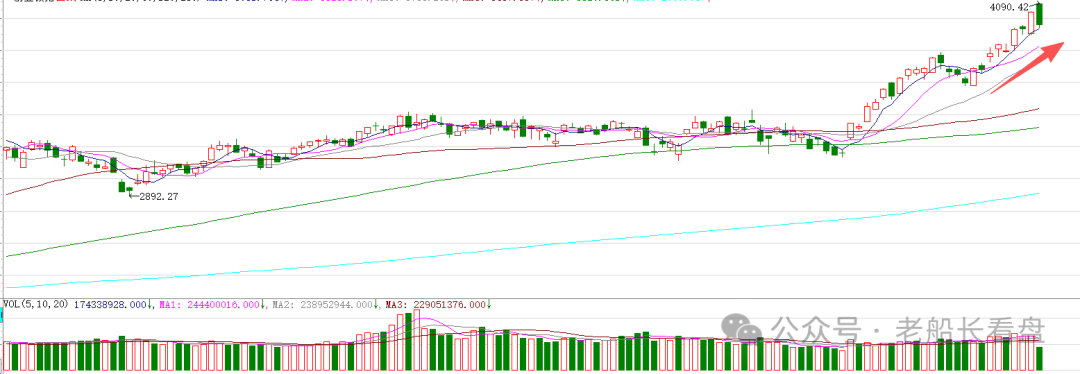Select the green candlestick at the 2892.27 low
The image size is (1080, 374).
(x=129, y=189)
